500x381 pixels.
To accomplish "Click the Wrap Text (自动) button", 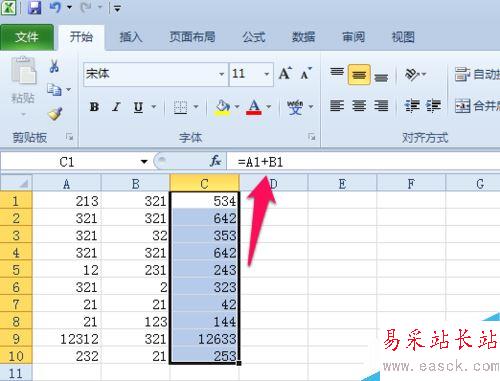I will 477,74.
